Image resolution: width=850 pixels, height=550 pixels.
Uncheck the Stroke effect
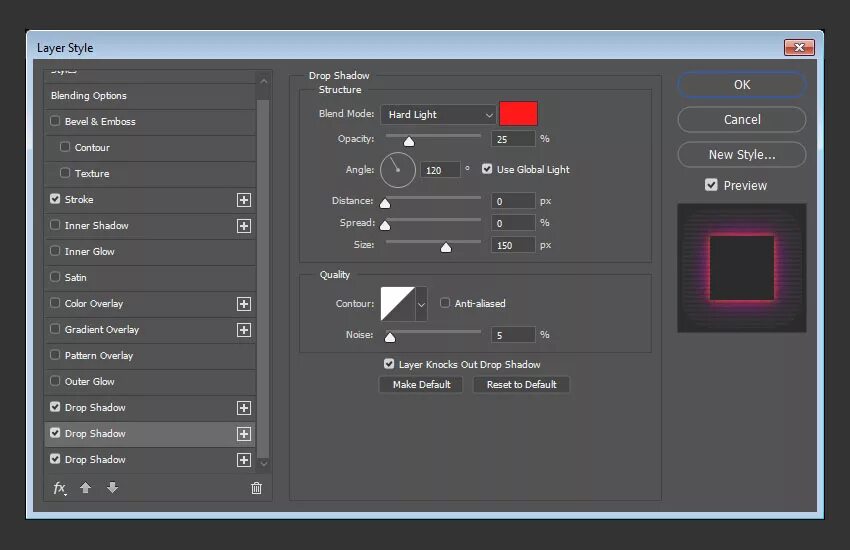[x=55, y=198]
